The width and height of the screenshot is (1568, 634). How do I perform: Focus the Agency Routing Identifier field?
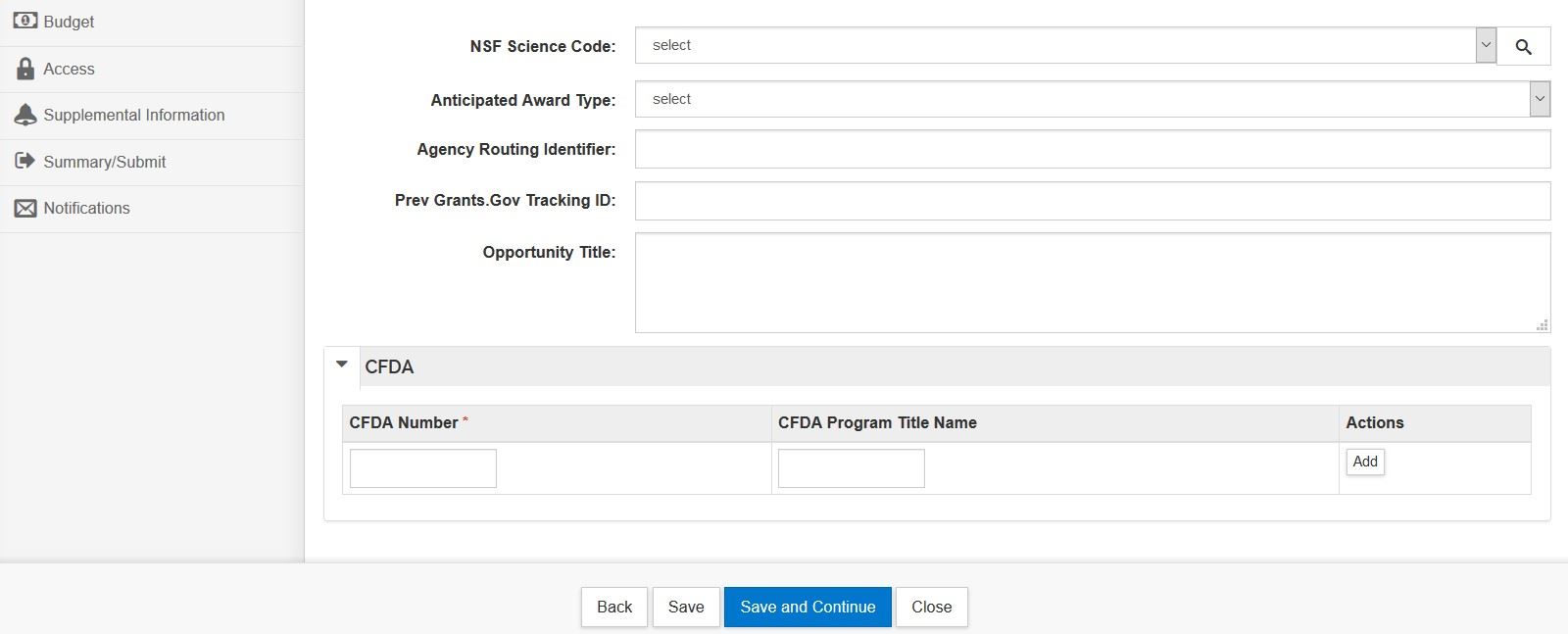1092,149
